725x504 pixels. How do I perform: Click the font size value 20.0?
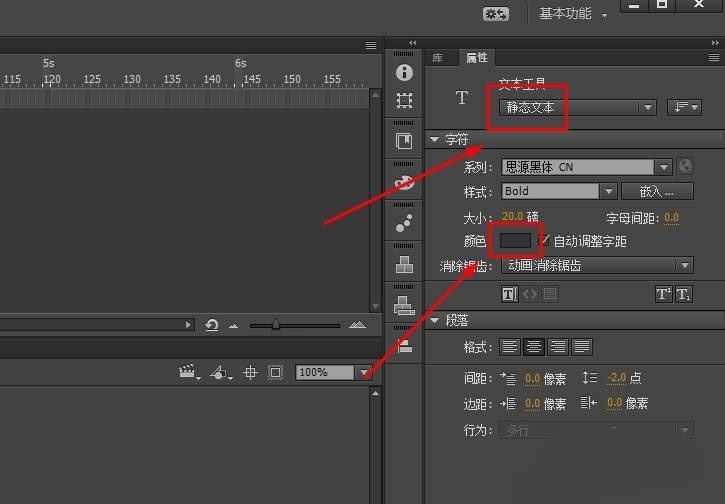tap(512, 216)
